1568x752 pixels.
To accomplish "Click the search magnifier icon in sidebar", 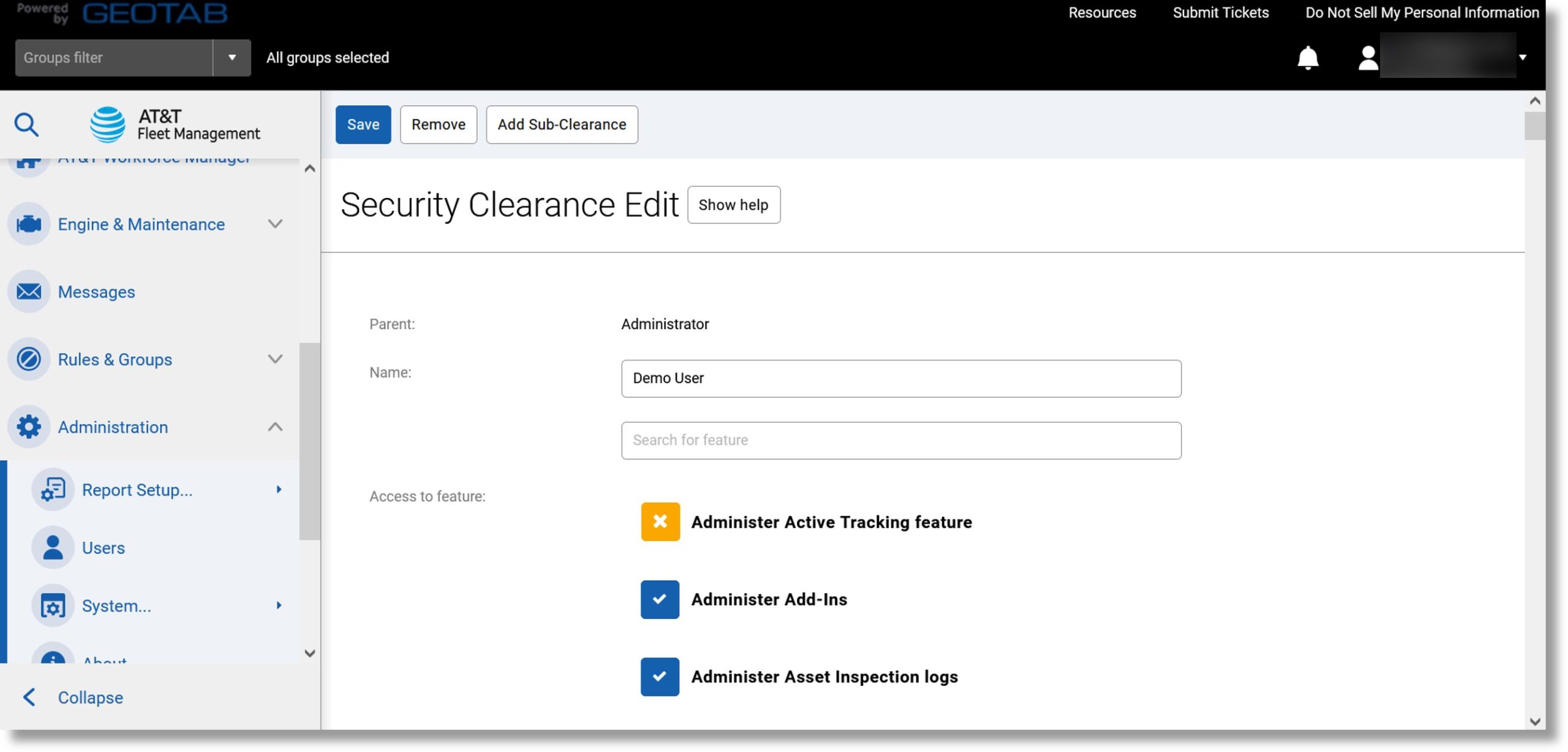I will click(x=26, y=124).
